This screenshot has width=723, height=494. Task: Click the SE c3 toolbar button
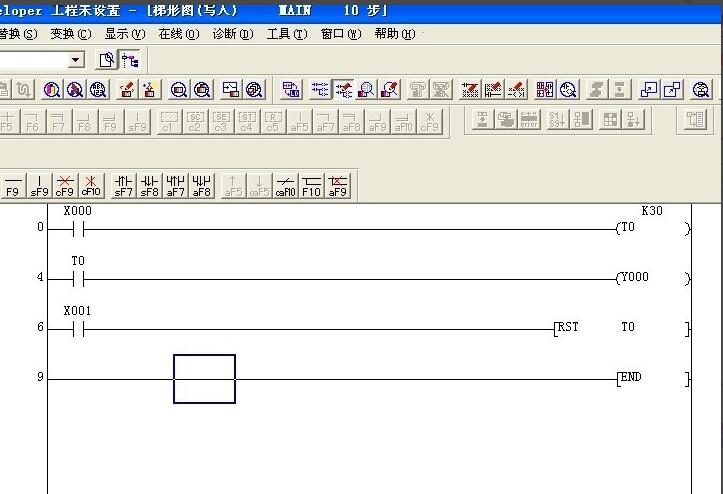click(221, 122)
